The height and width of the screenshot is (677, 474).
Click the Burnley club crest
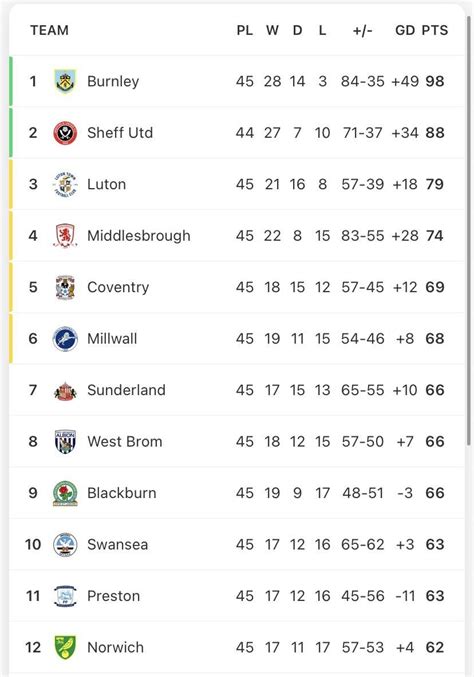(65, 81)
